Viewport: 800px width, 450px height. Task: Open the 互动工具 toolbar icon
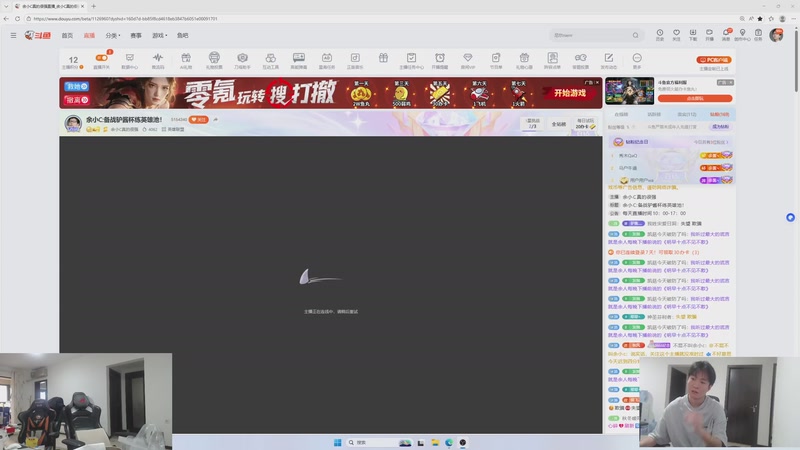[x=270, y=60]
